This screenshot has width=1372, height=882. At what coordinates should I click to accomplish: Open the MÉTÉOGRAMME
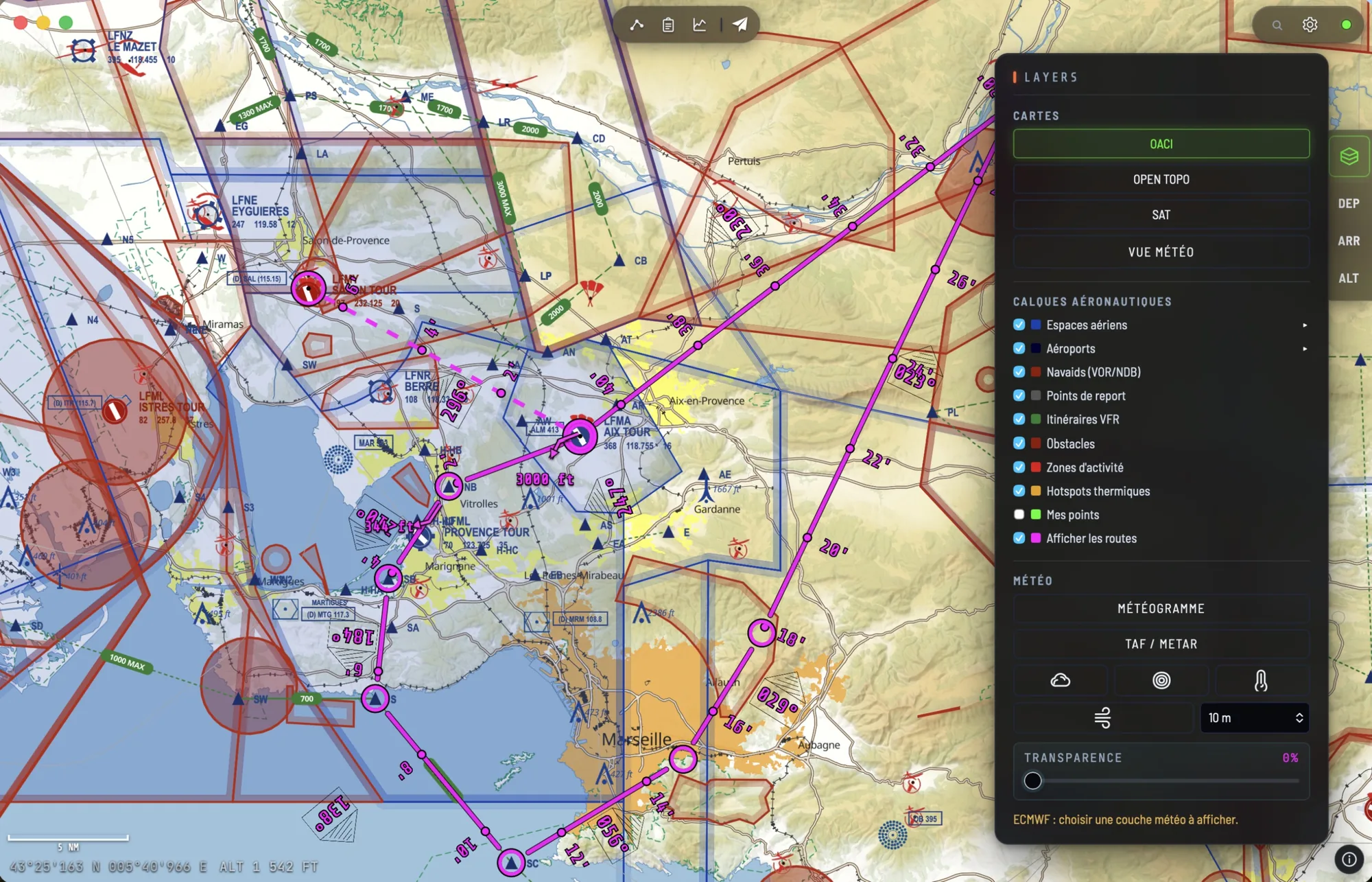(1161, 608)
